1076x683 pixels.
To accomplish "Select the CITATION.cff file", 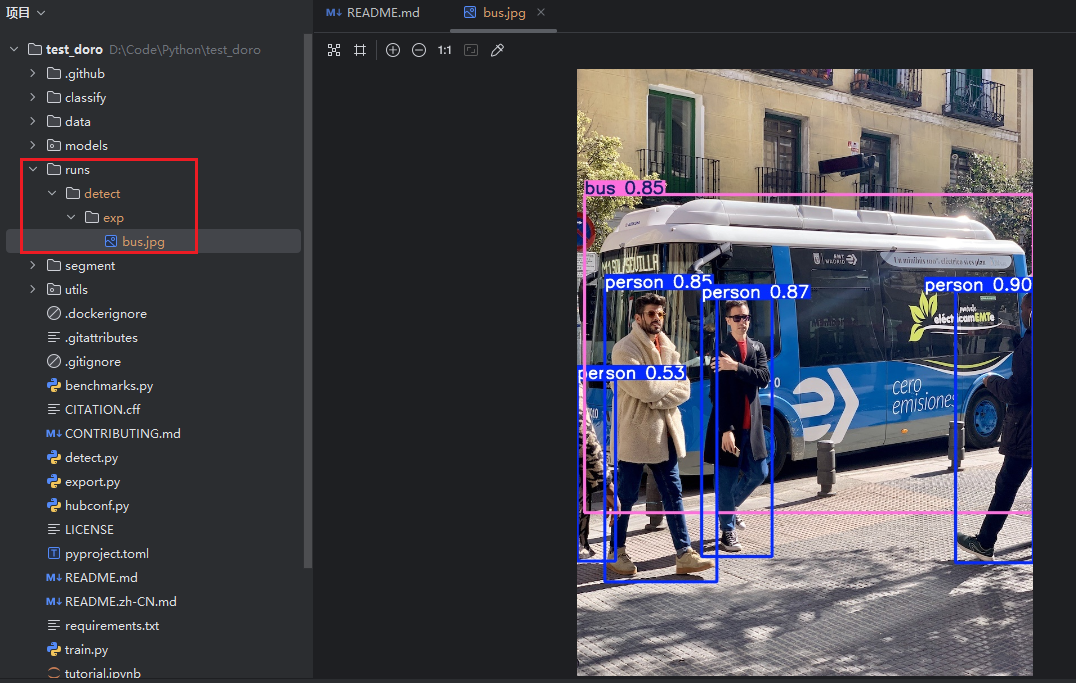I will point(153,410).
